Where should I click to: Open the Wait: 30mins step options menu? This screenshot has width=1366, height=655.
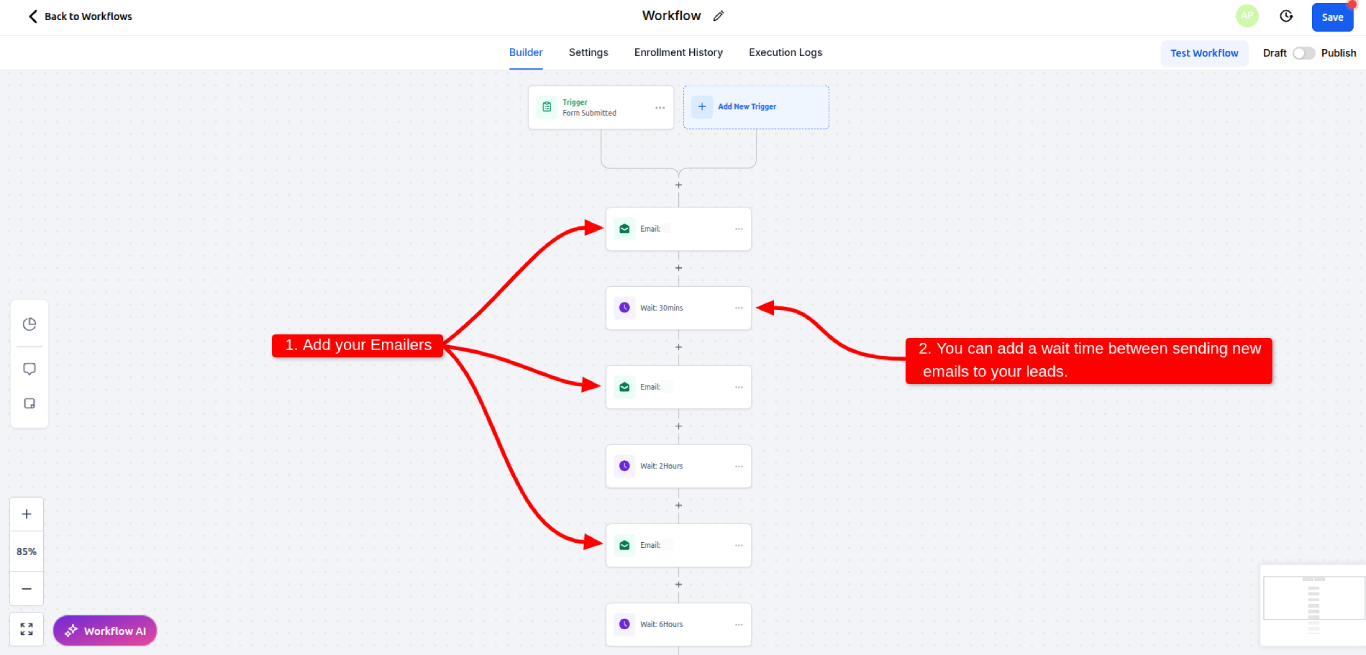[x=739, y=308]
